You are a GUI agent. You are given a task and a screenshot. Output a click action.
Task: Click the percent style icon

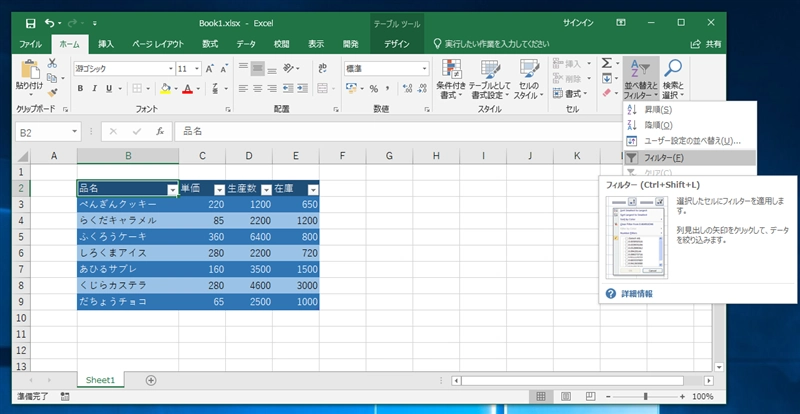(x=373, y=89)
